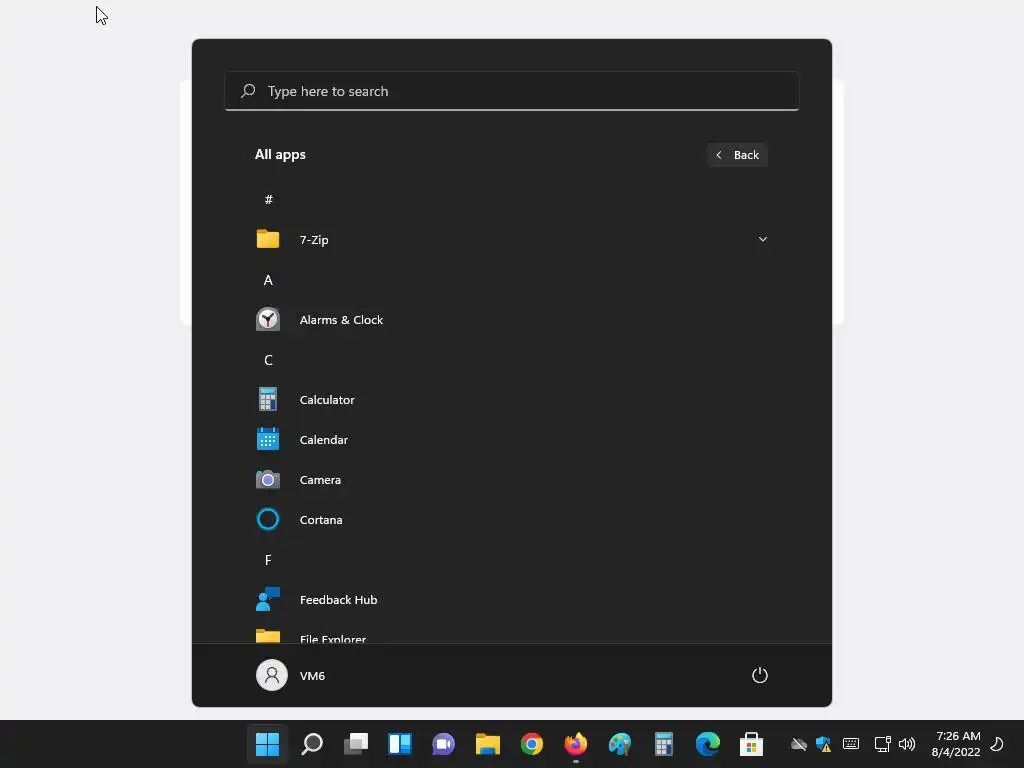Click the Windows Start button on taskbar
Image resolution: width=1024 pixels, height=768 pixels.
pos(267,744)
